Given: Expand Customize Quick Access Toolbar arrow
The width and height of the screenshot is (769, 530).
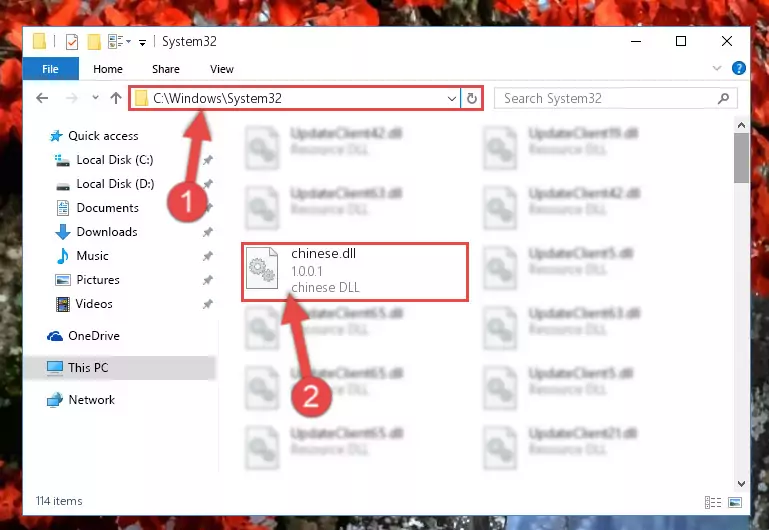Looking at the screenshot, I should [142, 43].
